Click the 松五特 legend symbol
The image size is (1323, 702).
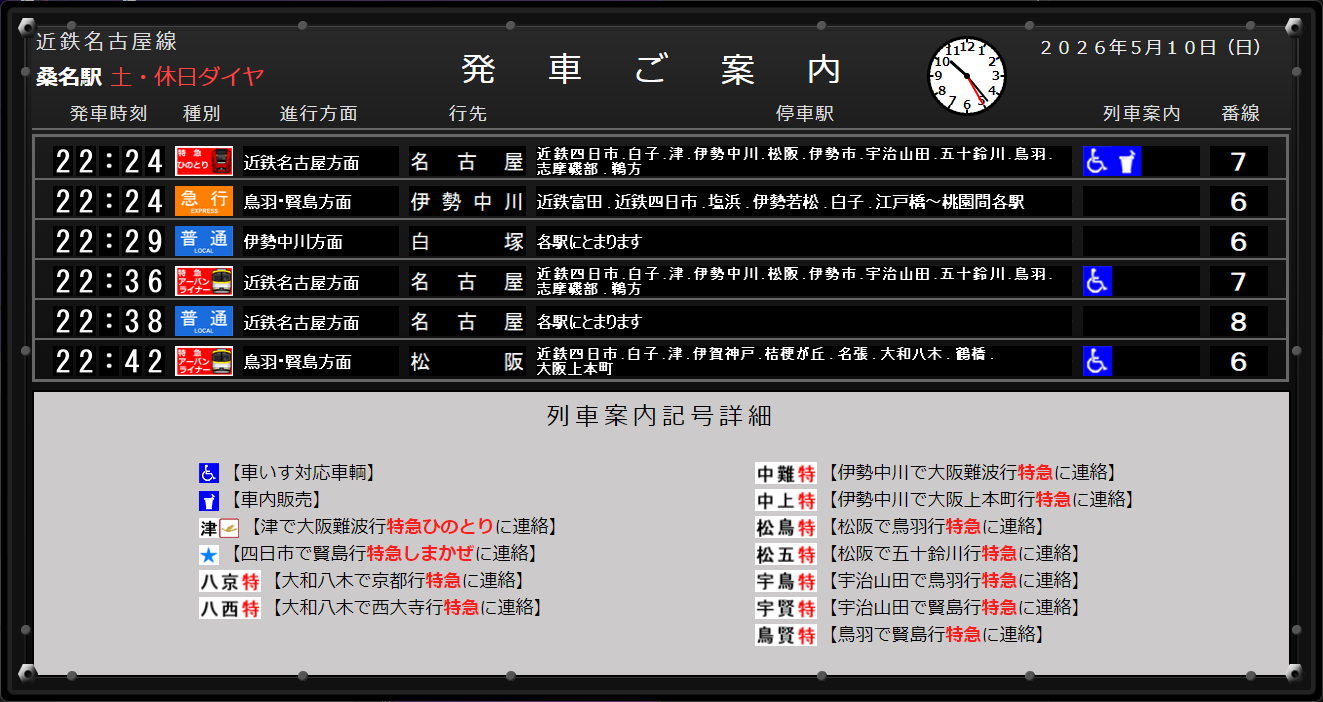pos(786,554)
